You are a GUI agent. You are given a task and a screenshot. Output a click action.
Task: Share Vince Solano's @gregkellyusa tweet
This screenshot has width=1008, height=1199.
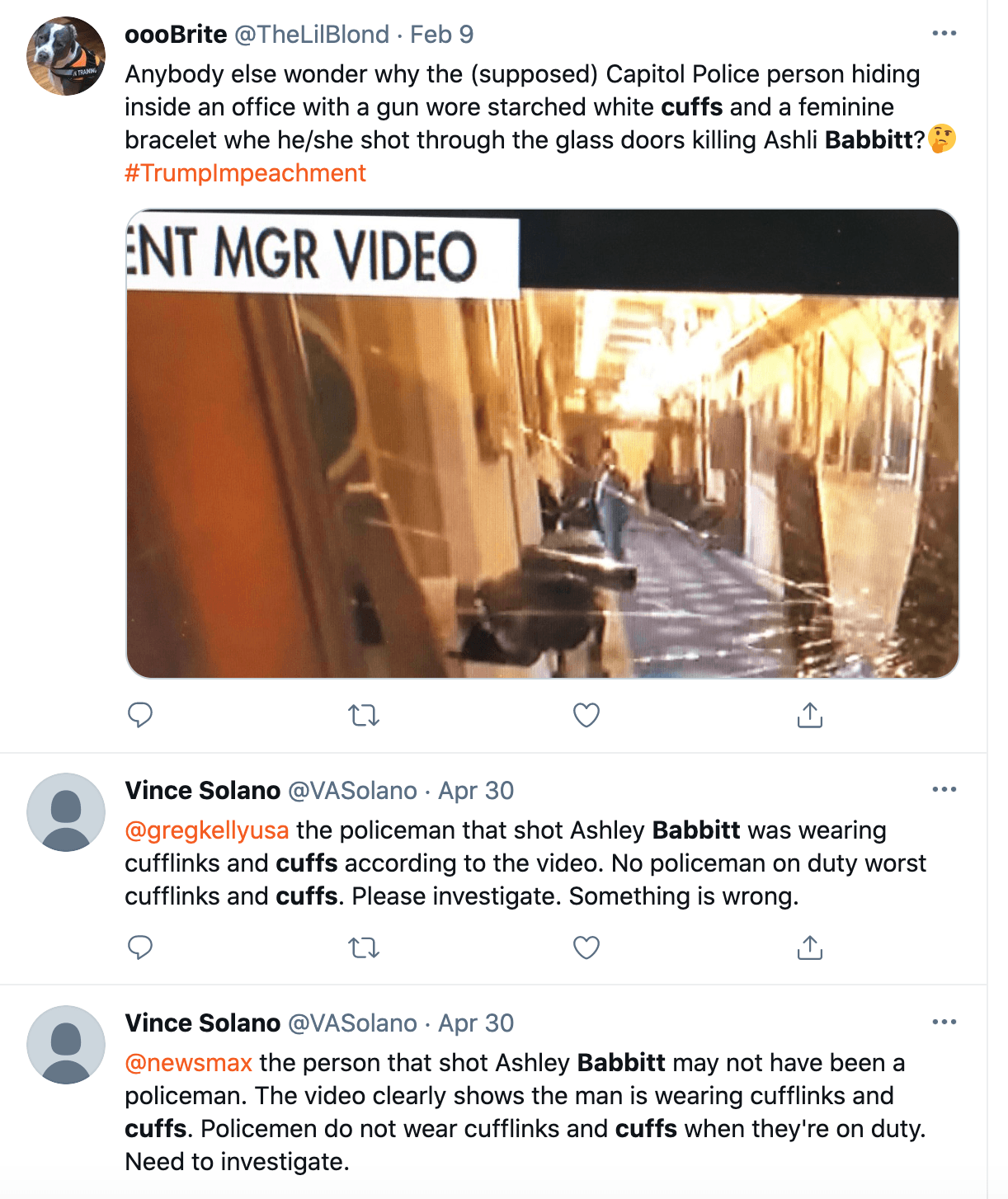tap(810, 947)
